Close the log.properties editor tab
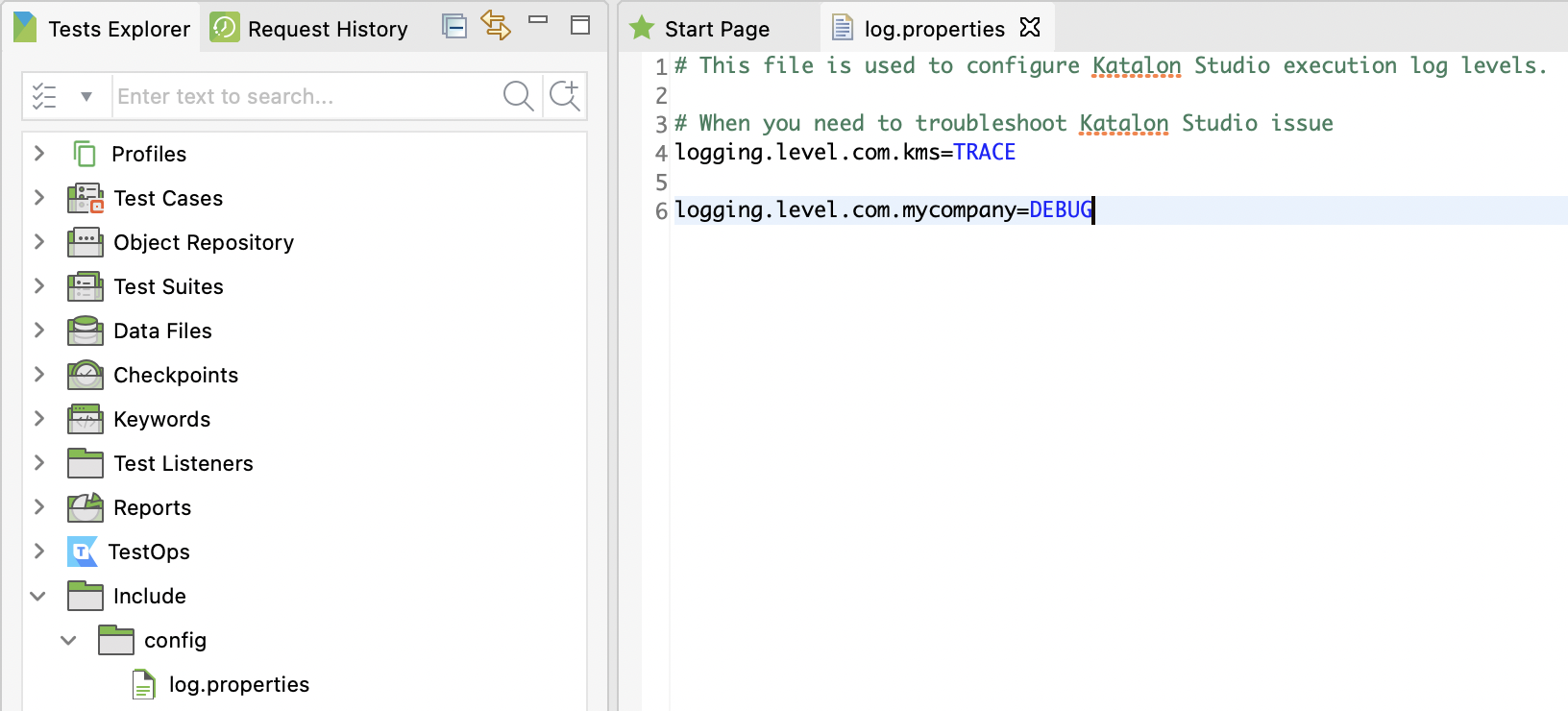1568x711 pixels. click(1030, 28)
